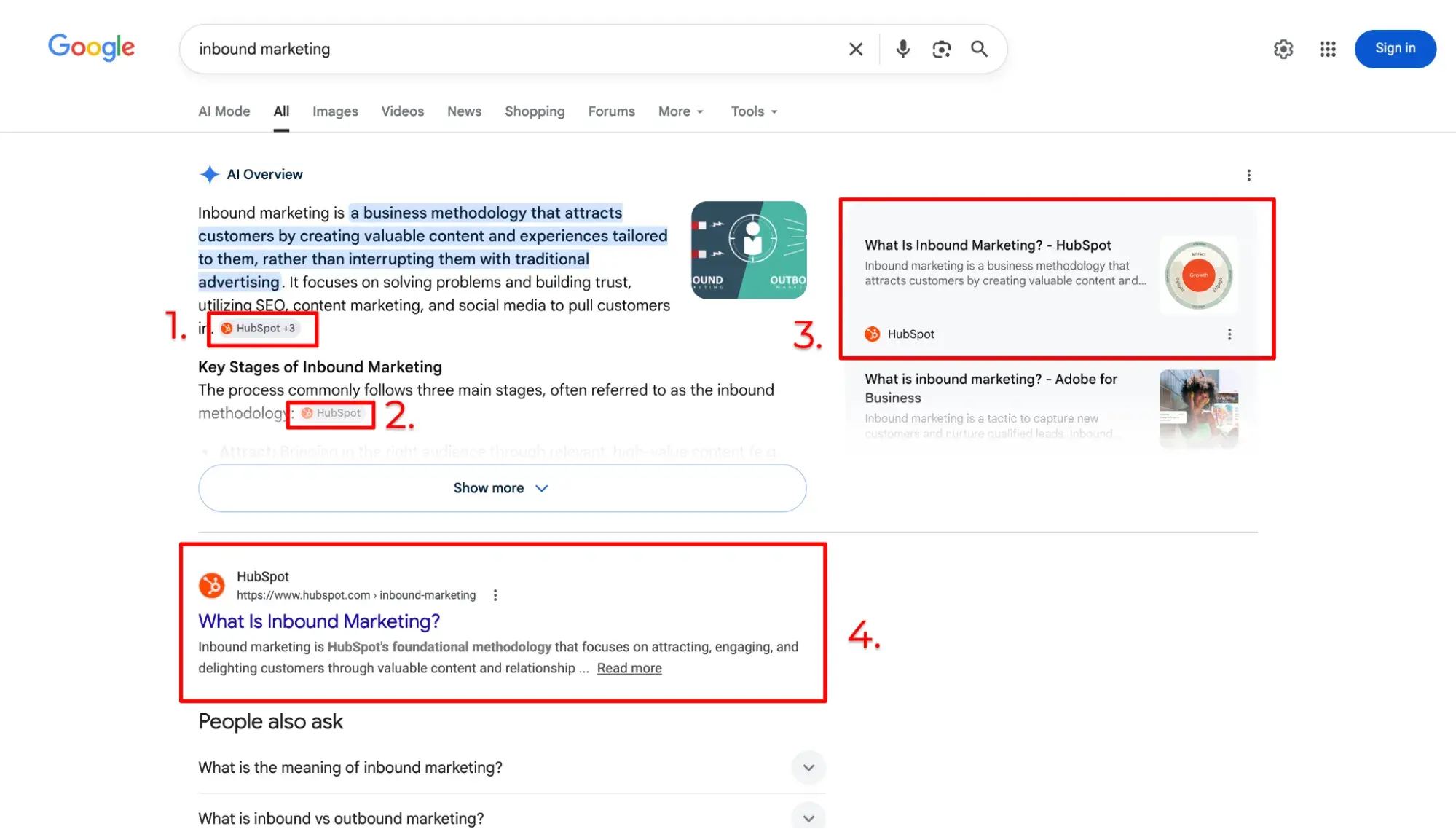Open the What Is Inbound Marketing? result title
This screenshot has height=829, width=1456.
point(319,621)
